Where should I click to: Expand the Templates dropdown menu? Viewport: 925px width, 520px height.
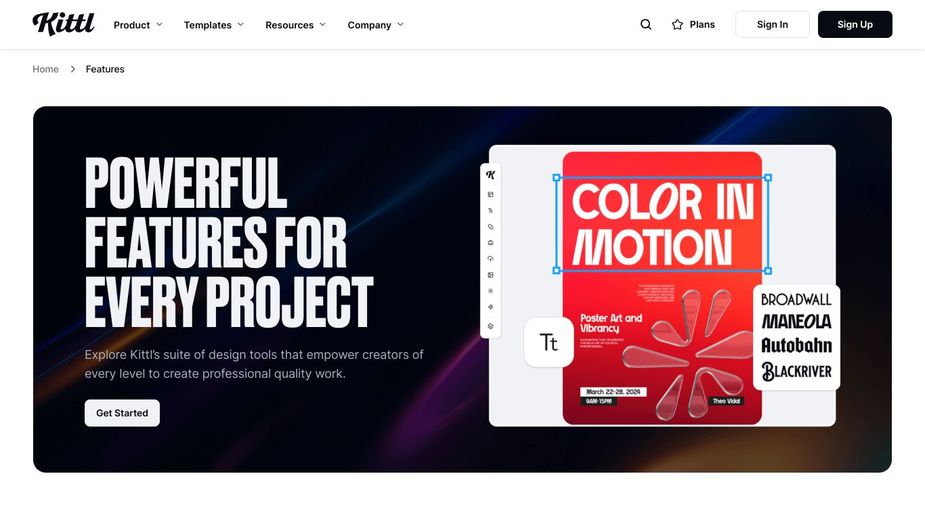213,25
